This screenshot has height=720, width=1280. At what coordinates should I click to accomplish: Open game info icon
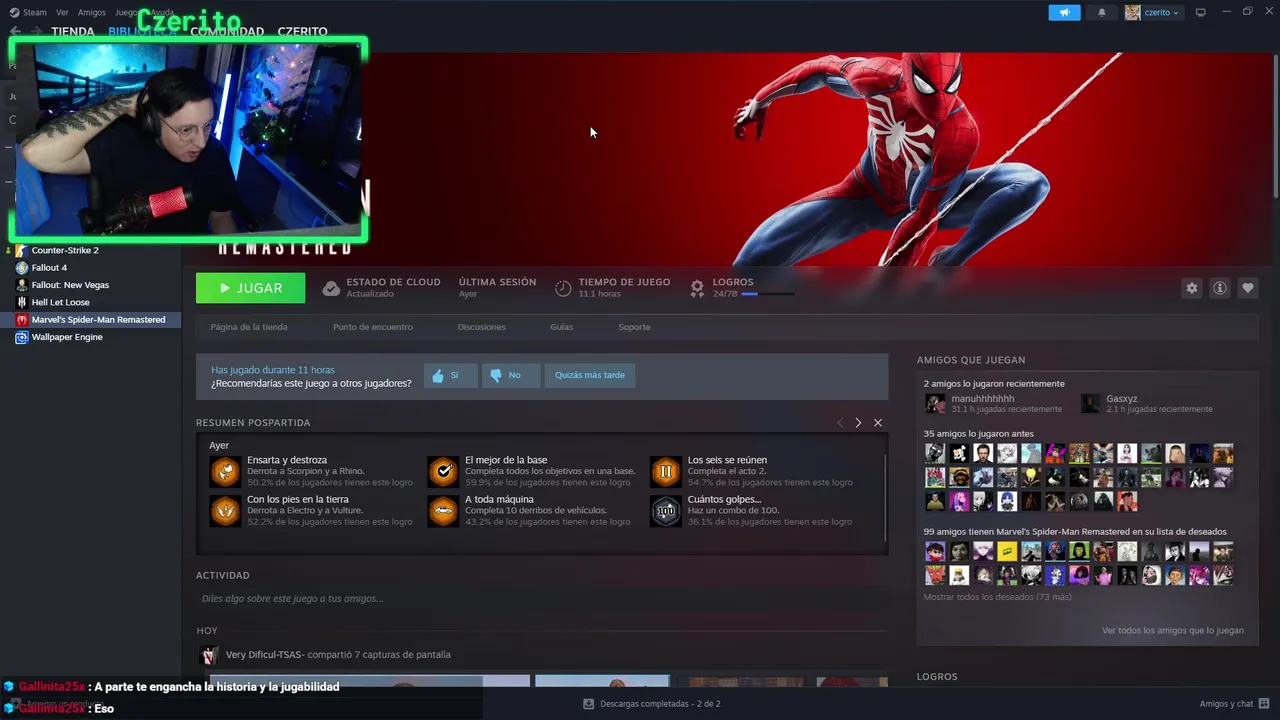tap(1220, 288)
